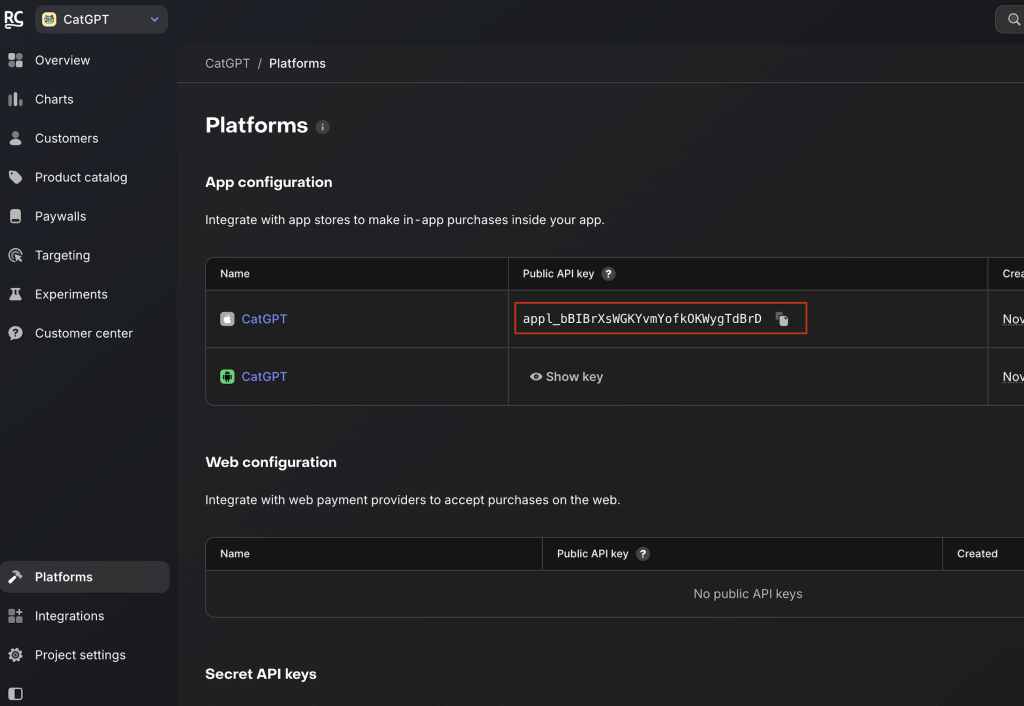Navigate to Customer center
The image size is (1024, 706).
tap(84, 334)
